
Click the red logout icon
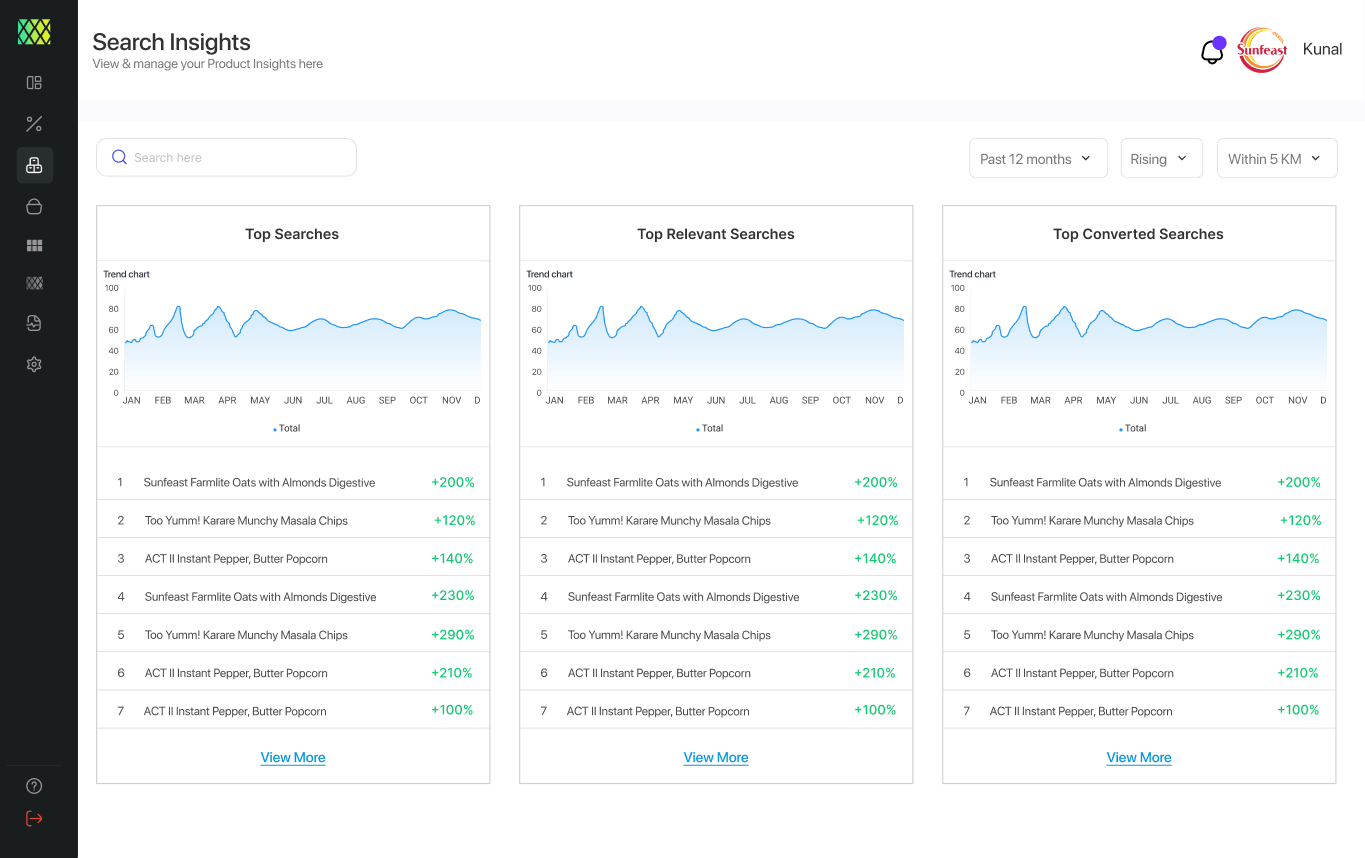click(x=34, y=819)
